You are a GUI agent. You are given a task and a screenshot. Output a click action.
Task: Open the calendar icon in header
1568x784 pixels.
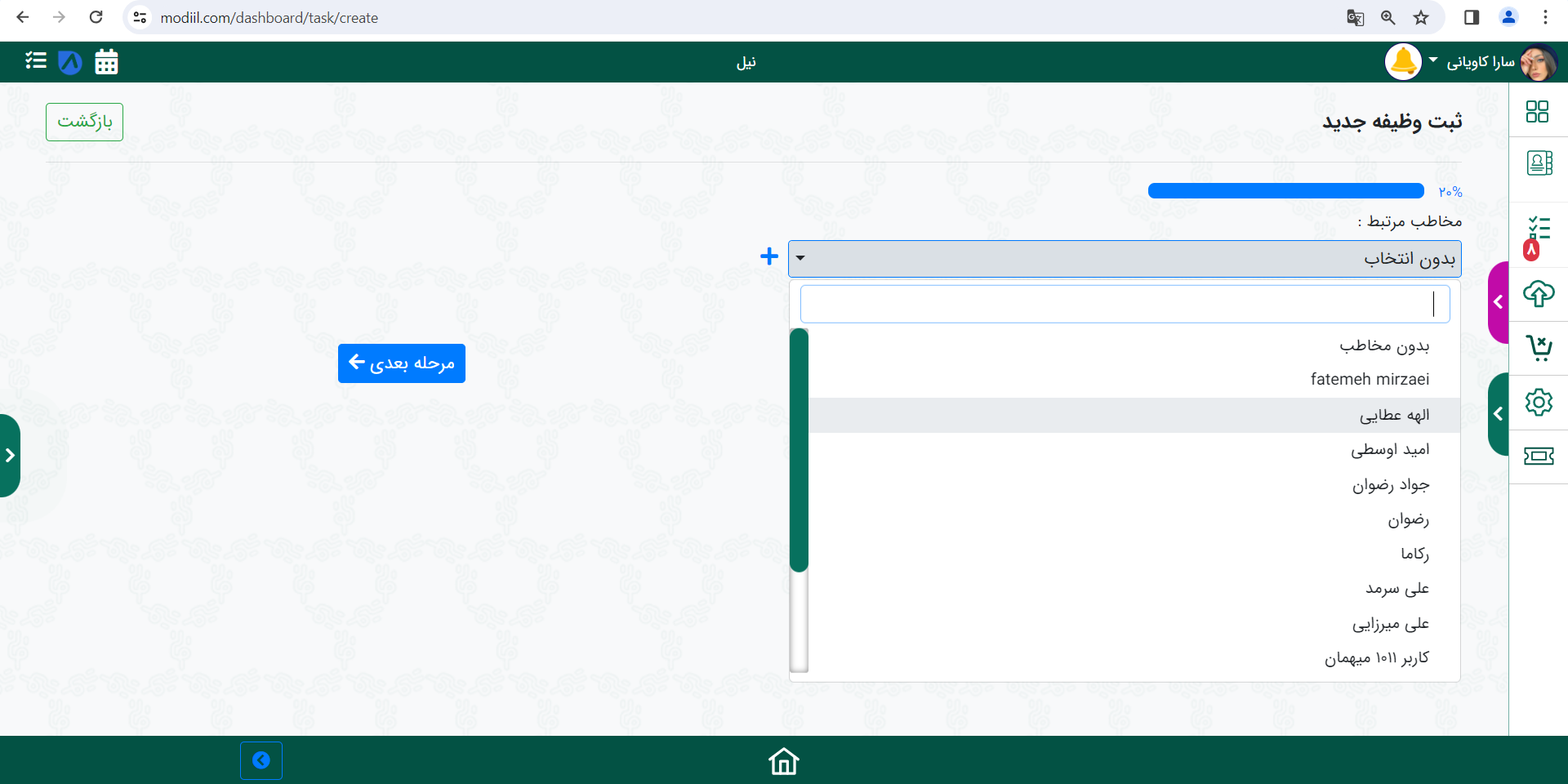[106, 62]
